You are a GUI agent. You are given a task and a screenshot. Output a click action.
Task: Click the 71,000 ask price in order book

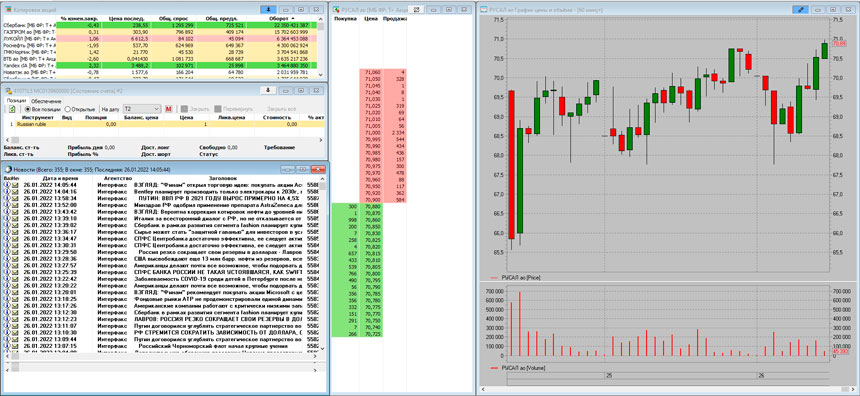pos(372,133)
